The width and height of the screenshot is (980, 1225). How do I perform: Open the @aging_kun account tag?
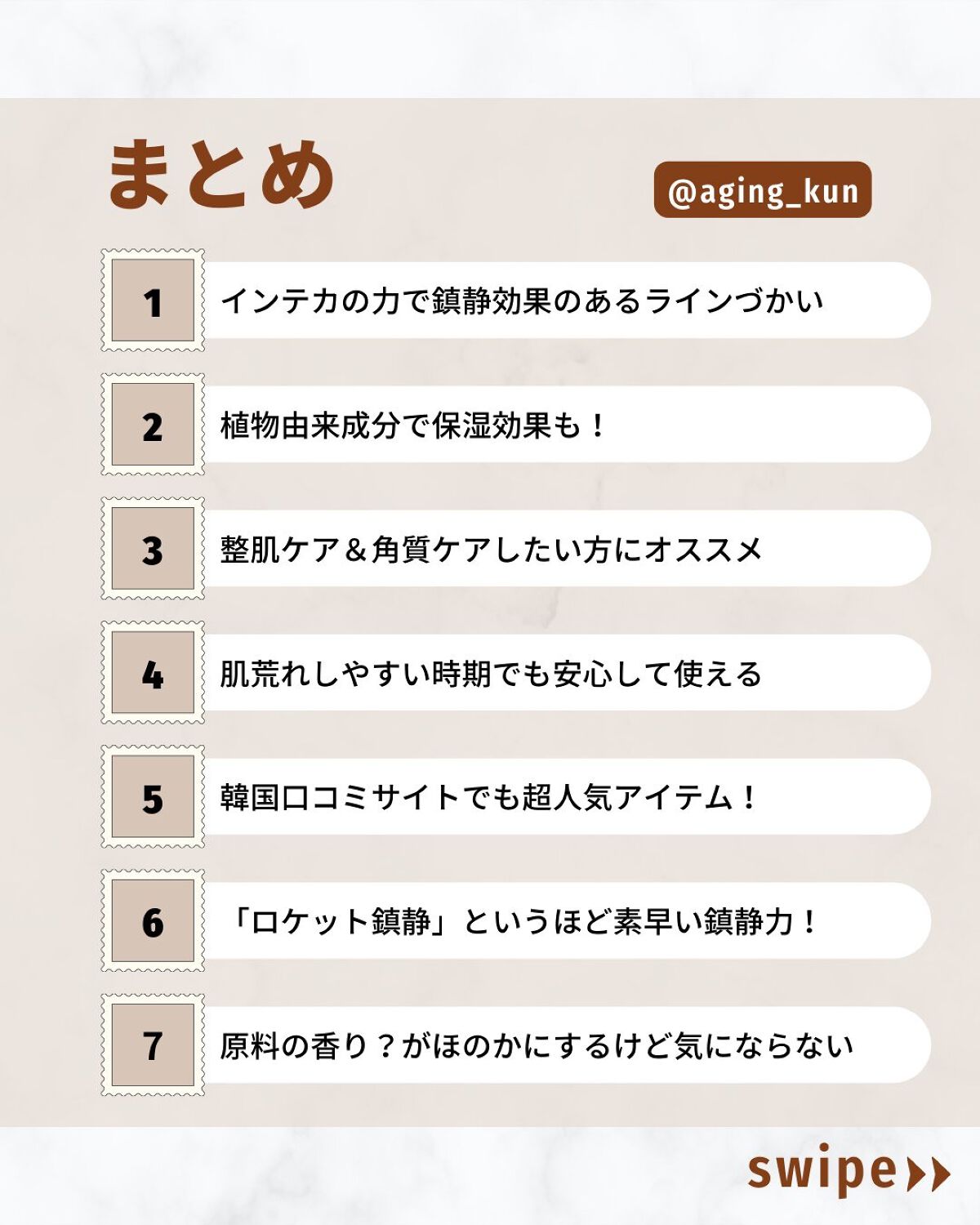(763, 190)
